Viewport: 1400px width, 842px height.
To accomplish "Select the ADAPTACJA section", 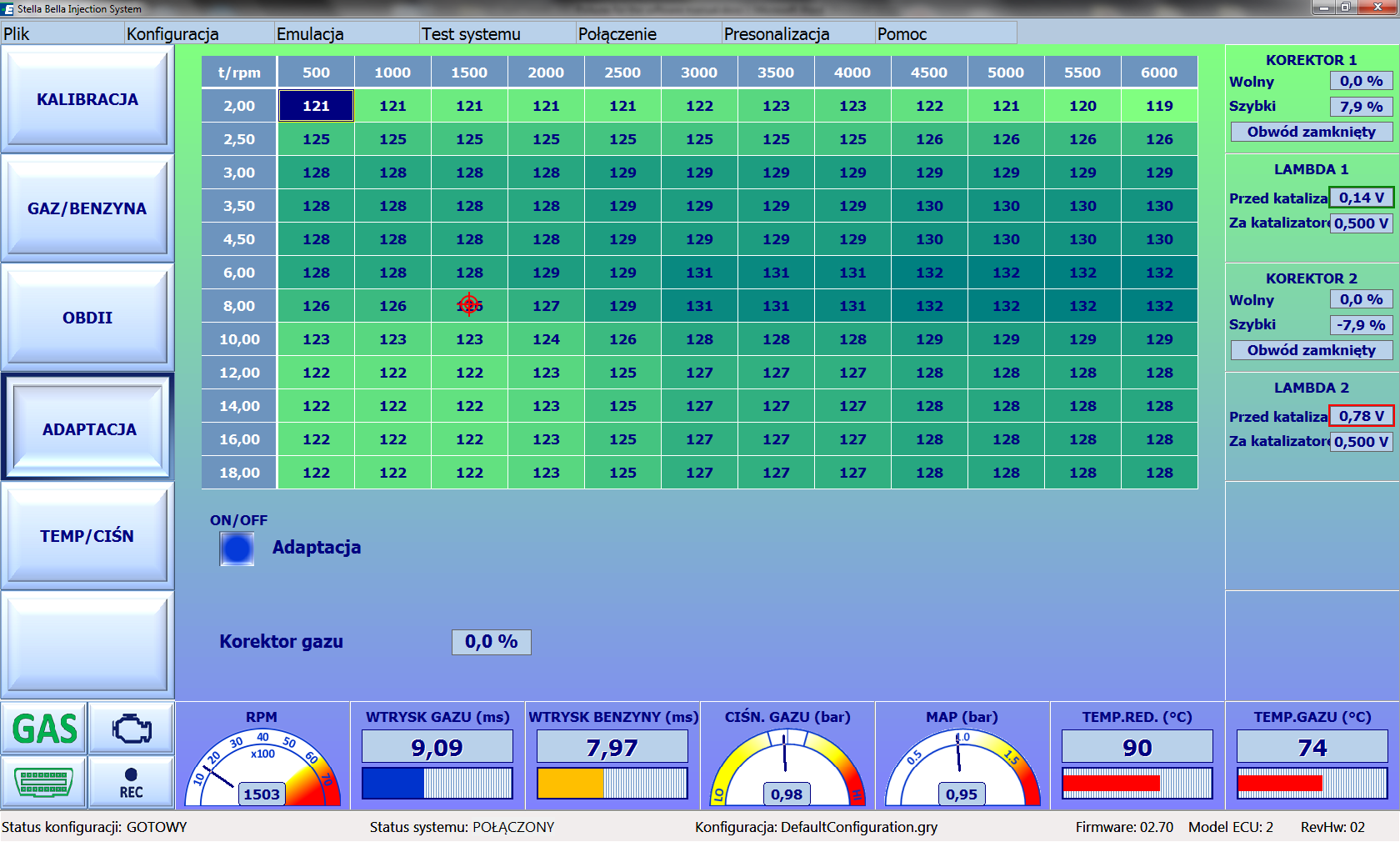I will 87,429.
